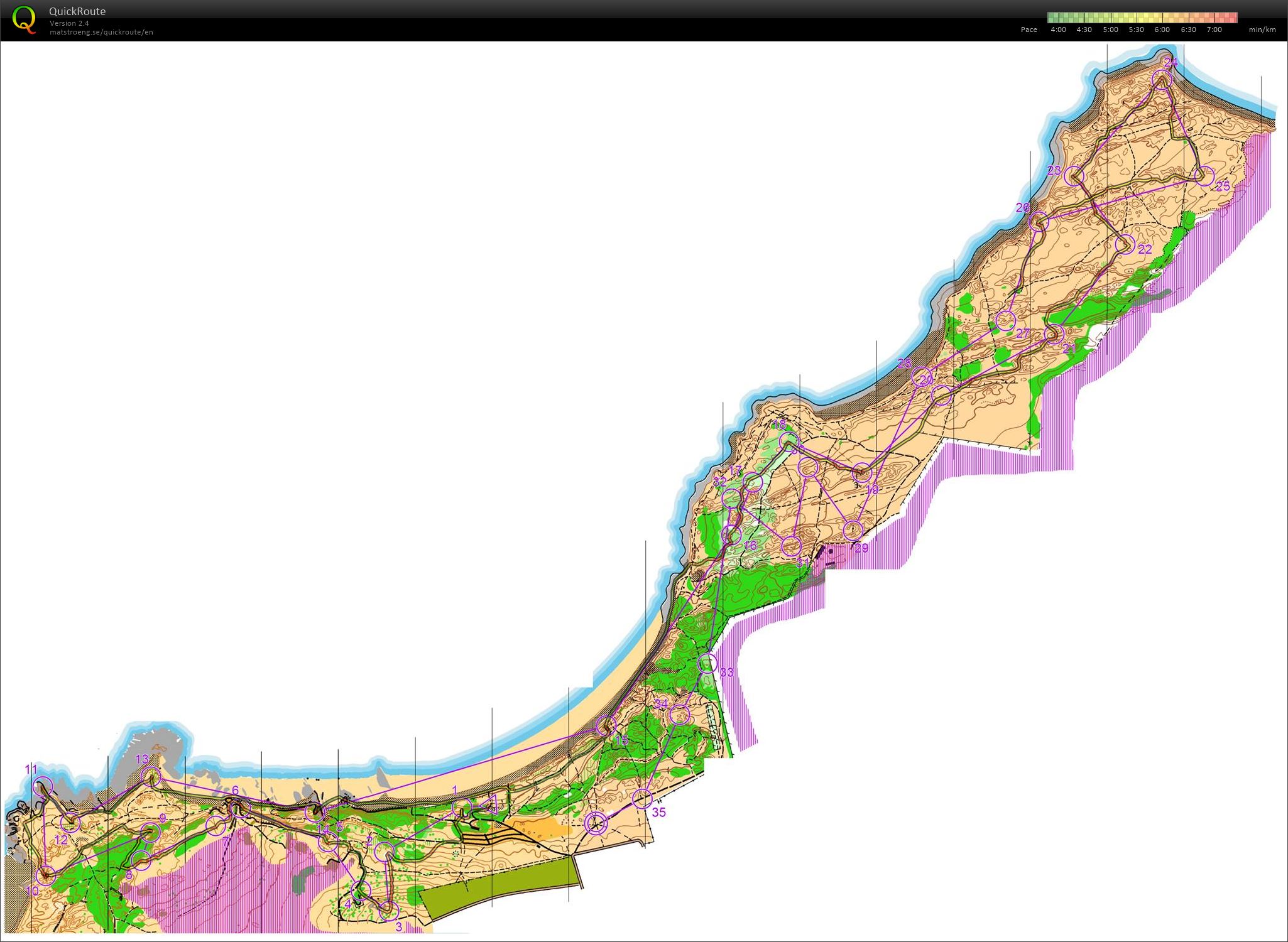The width and height of the screenshot is (1288, 942).
Task: Click control circle 34
Action: (679, 715)
